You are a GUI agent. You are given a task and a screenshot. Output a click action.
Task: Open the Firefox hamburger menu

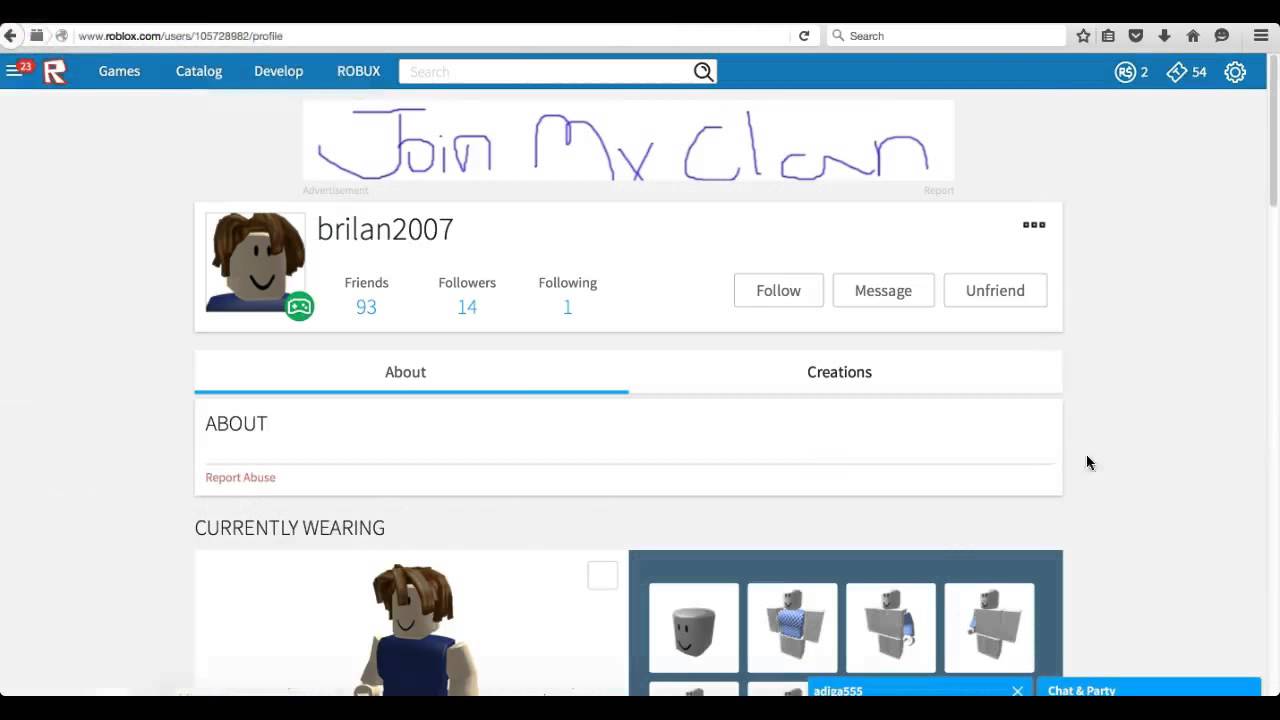[x=1261, y=36]
